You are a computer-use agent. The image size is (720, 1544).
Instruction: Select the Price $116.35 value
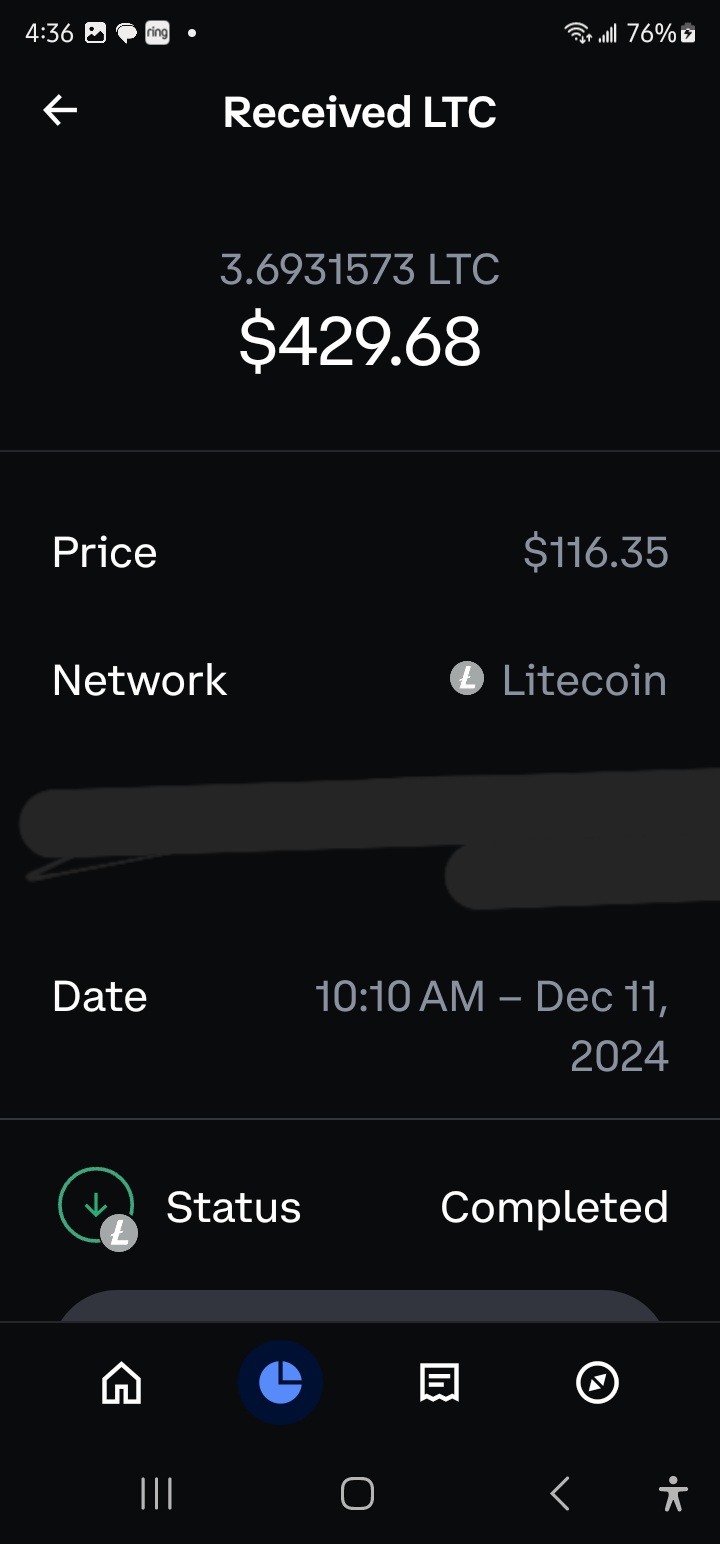[x=595, y=552]
